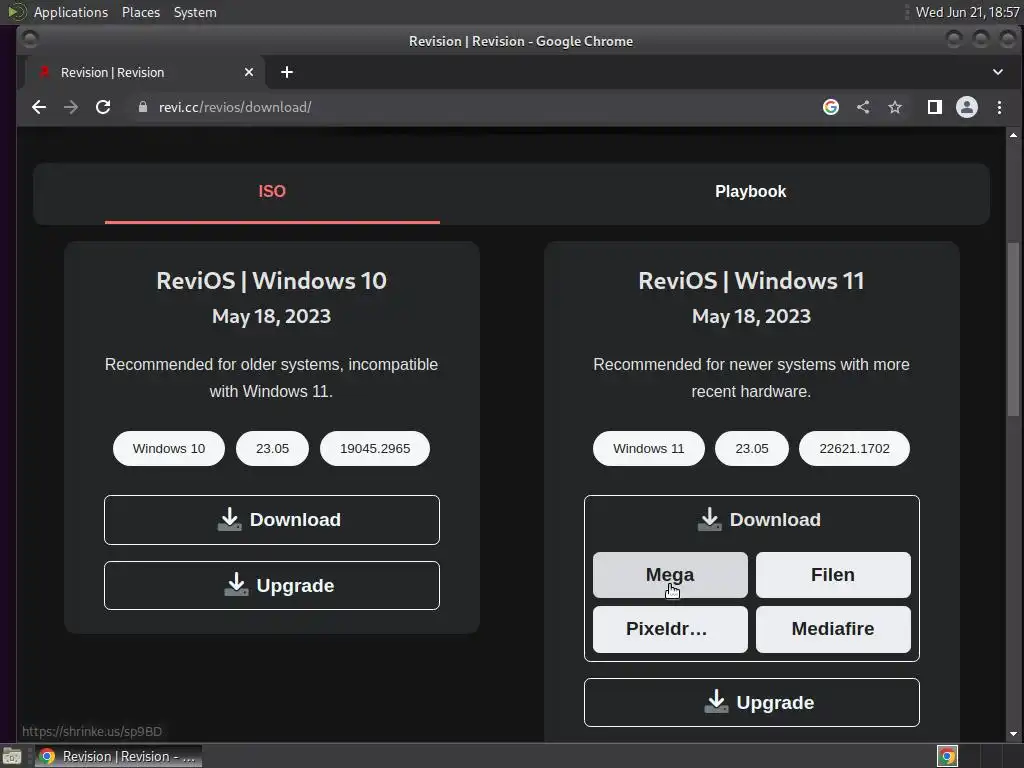Go back to the previous page
1024x768 pixels.
click(39, 107)
